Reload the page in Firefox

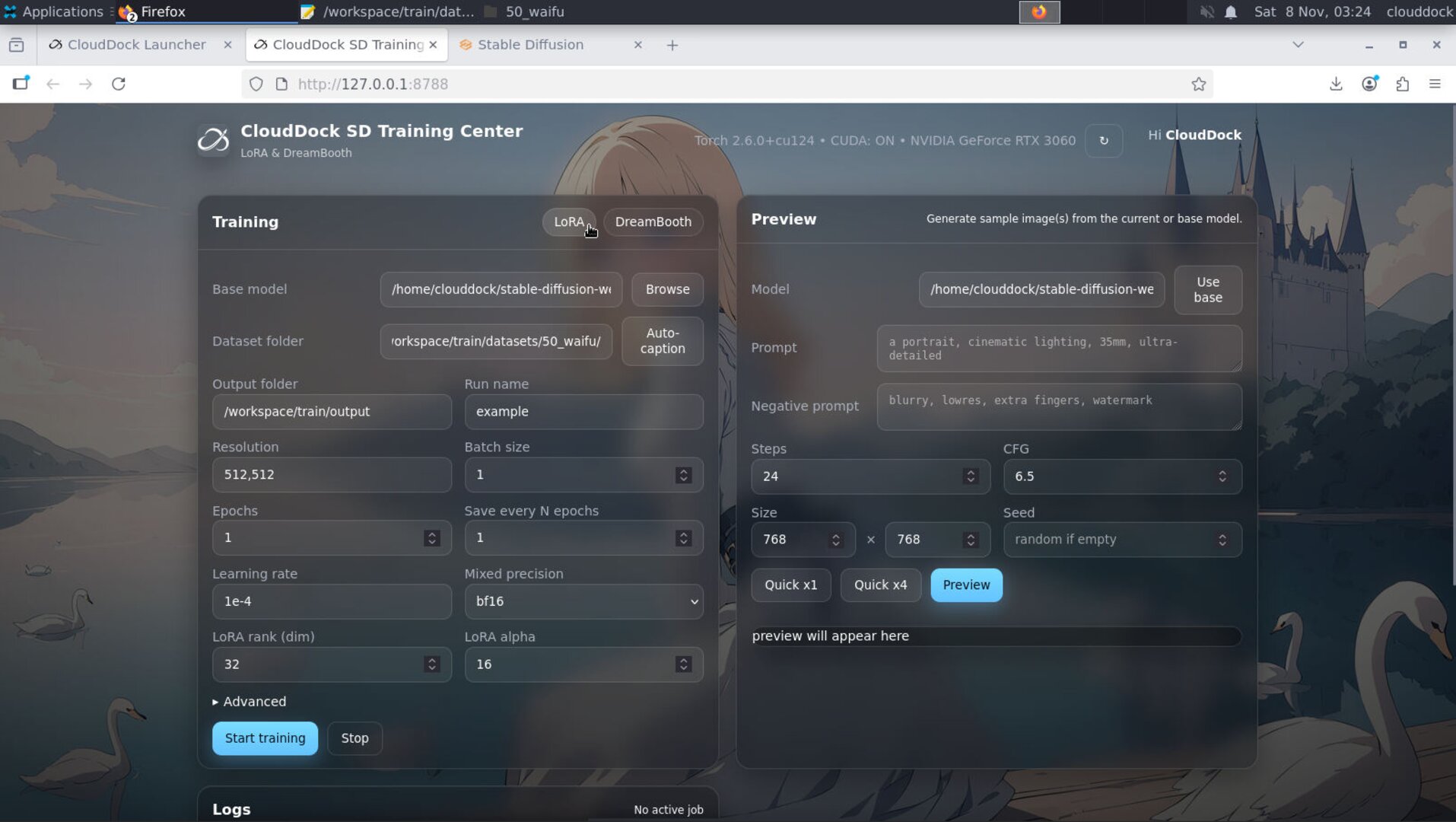pyautogui.click(x=119, y=84)
